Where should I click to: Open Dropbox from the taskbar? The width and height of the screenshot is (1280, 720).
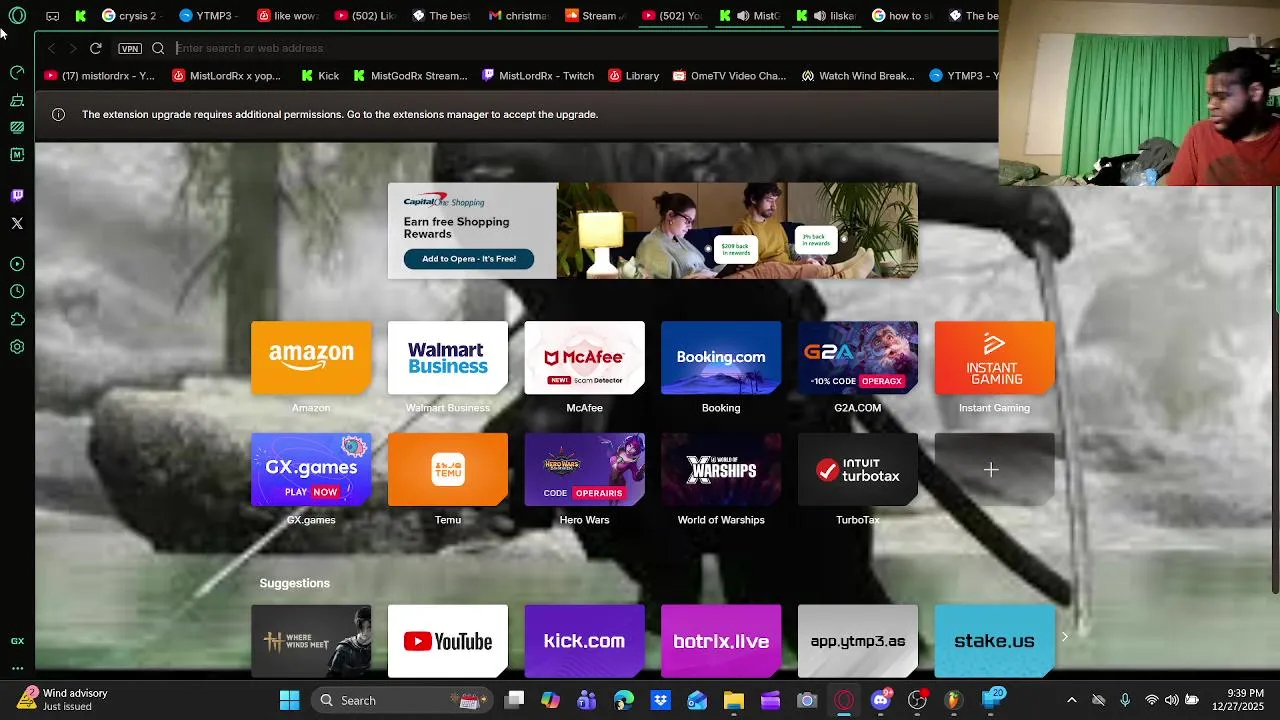[660, 700]
